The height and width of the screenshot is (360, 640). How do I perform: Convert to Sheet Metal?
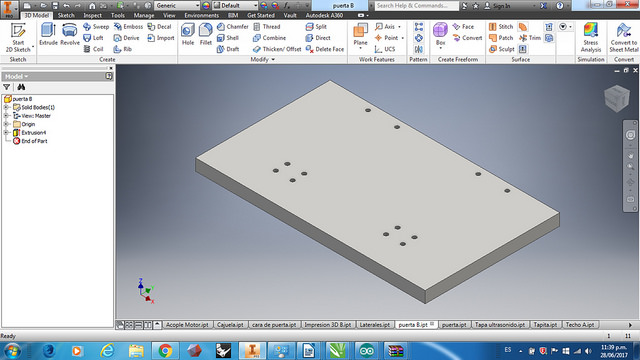pyautogui.click(x=624, y=38)
